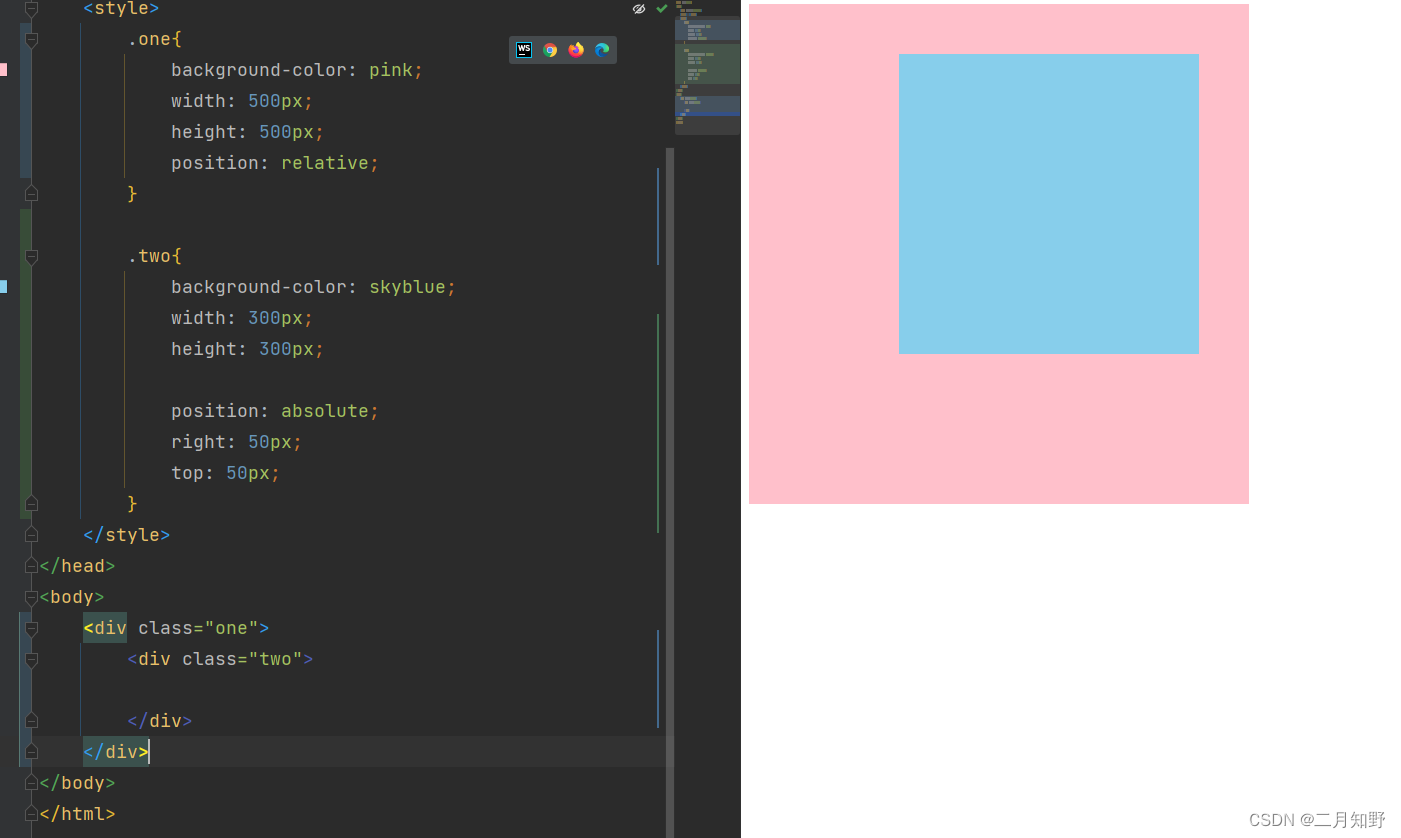Collapse the .two{ rule fold marker
The height and width of the screenshot is (838, 1401).
click(31, 256)
